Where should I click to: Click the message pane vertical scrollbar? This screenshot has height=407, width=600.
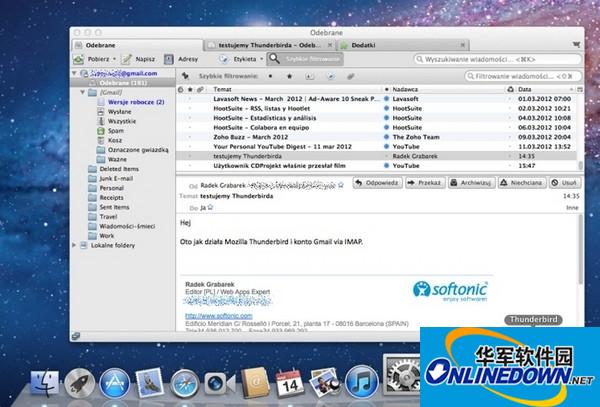580,249
